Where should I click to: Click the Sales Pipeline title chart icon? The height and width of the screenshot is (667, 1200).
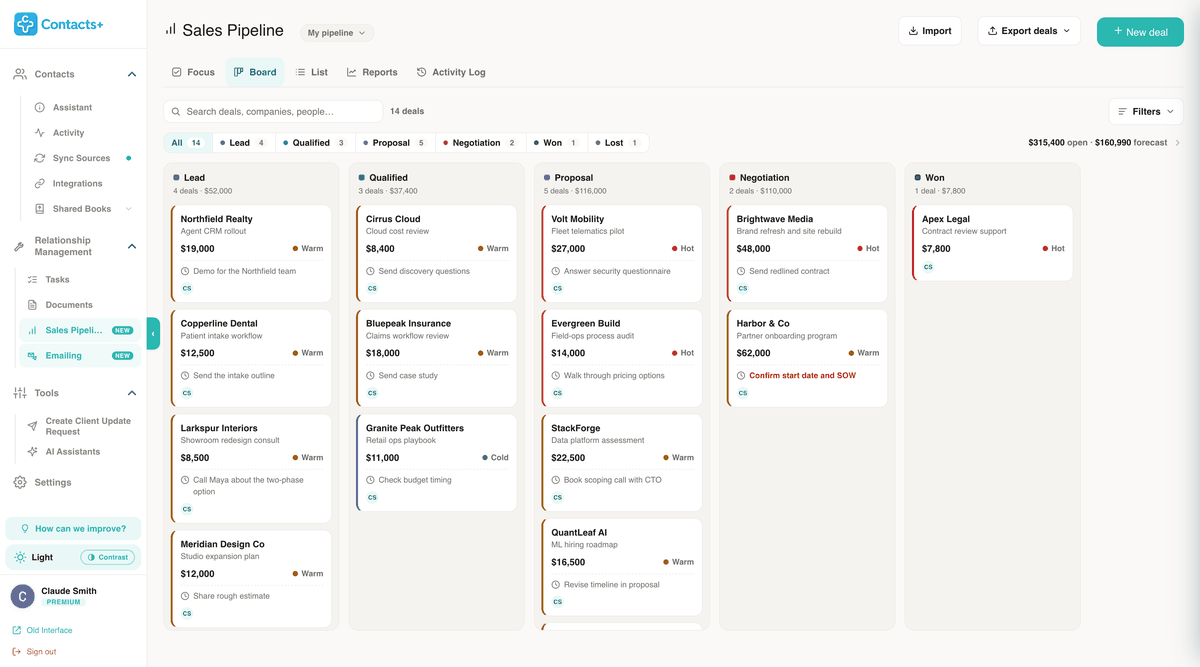pos(170,30)
